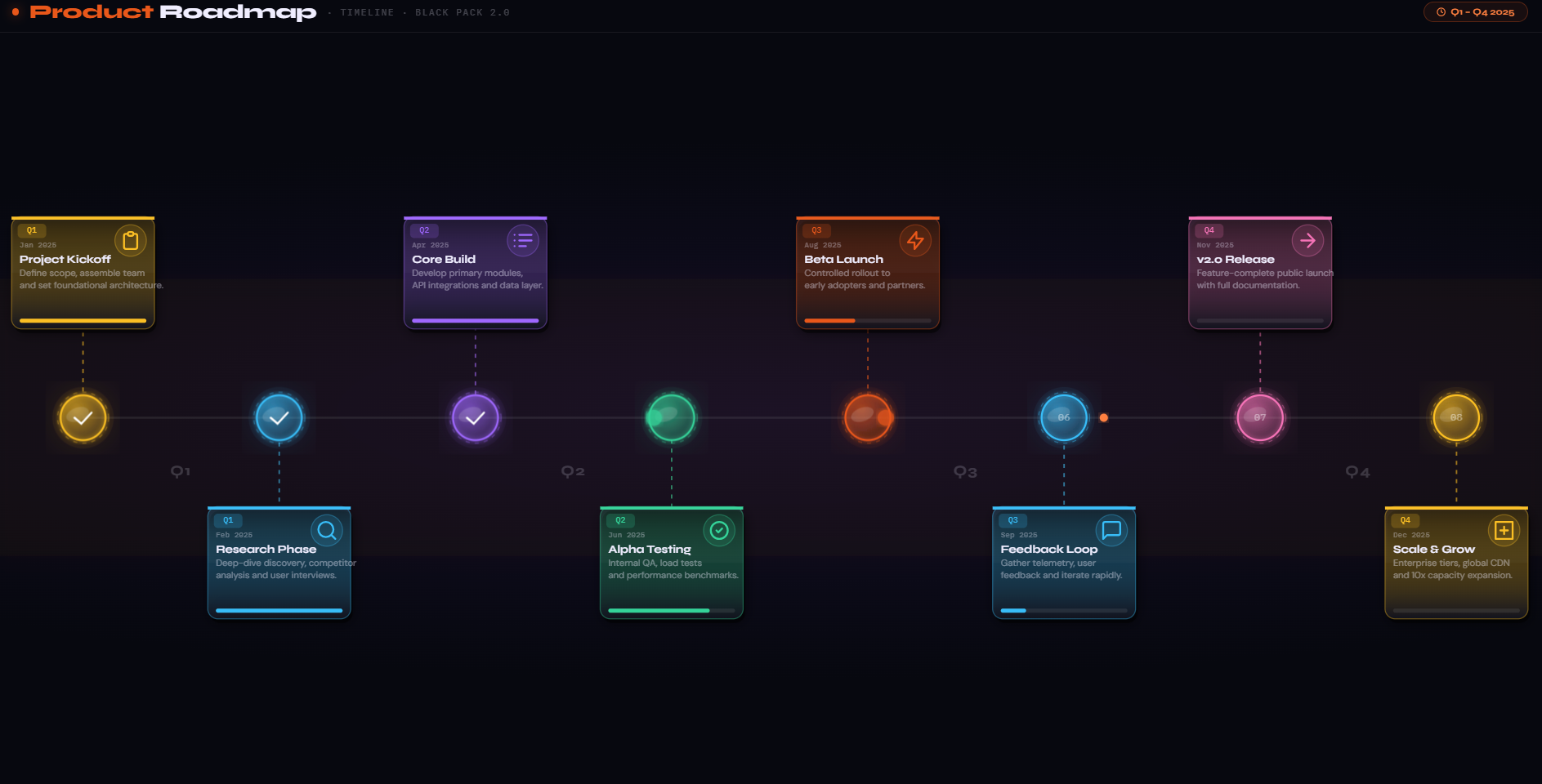Toggle the green Alpha Testing timeline node
This screenshot has height=784, width=1542.
670,417
